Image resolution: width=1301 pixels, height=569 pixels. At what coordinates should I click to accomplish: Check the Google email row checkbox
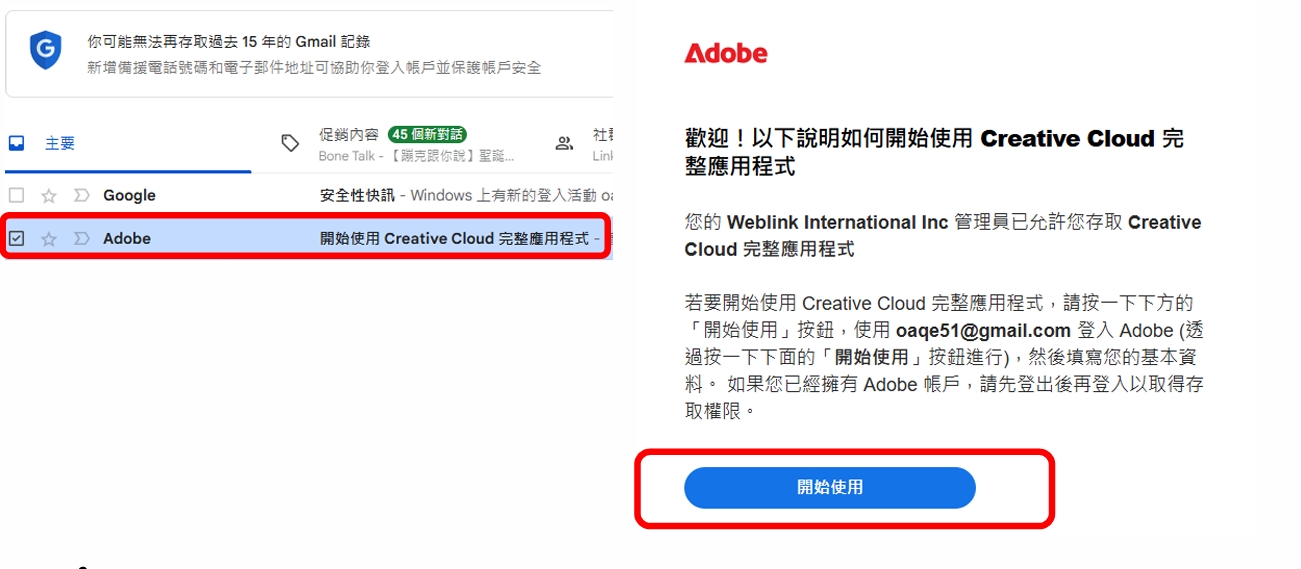(x=16, y=195)
